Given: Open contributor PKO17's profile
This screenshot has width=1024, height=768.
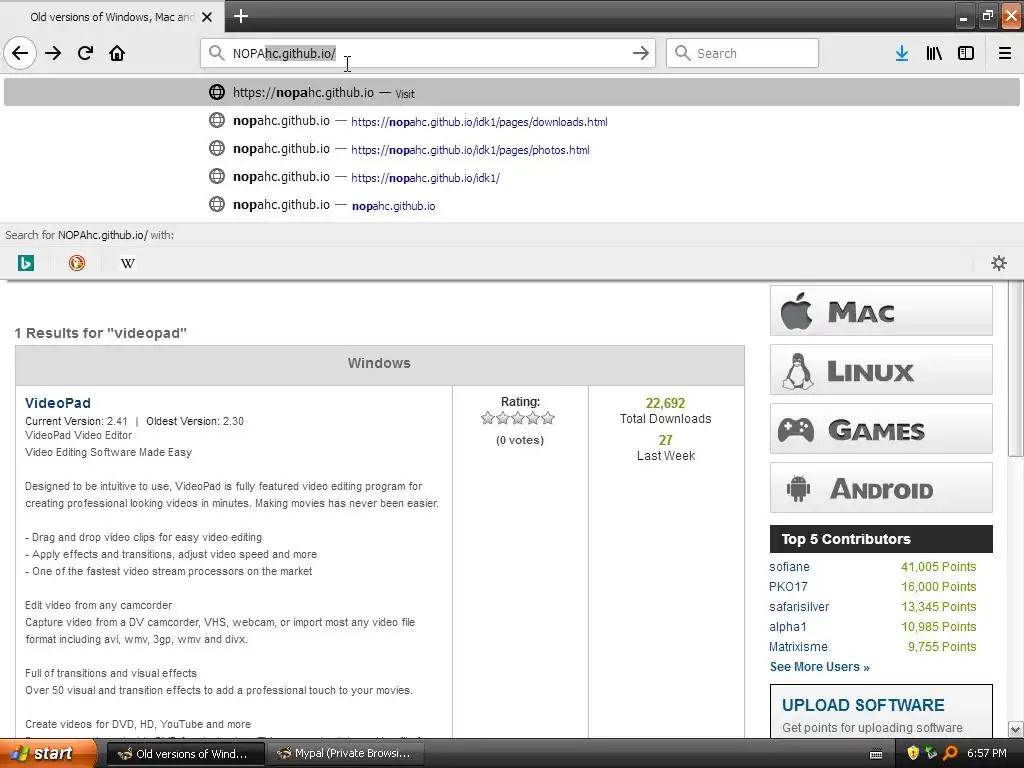Looking at the screenshot, I should tap(788, 586).
